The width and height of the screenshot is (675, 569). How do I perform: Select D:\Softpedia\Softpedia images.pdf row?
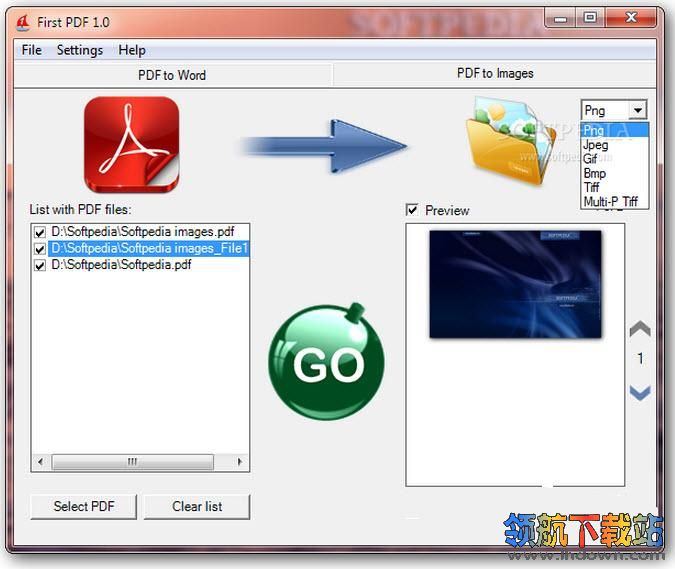142,232
